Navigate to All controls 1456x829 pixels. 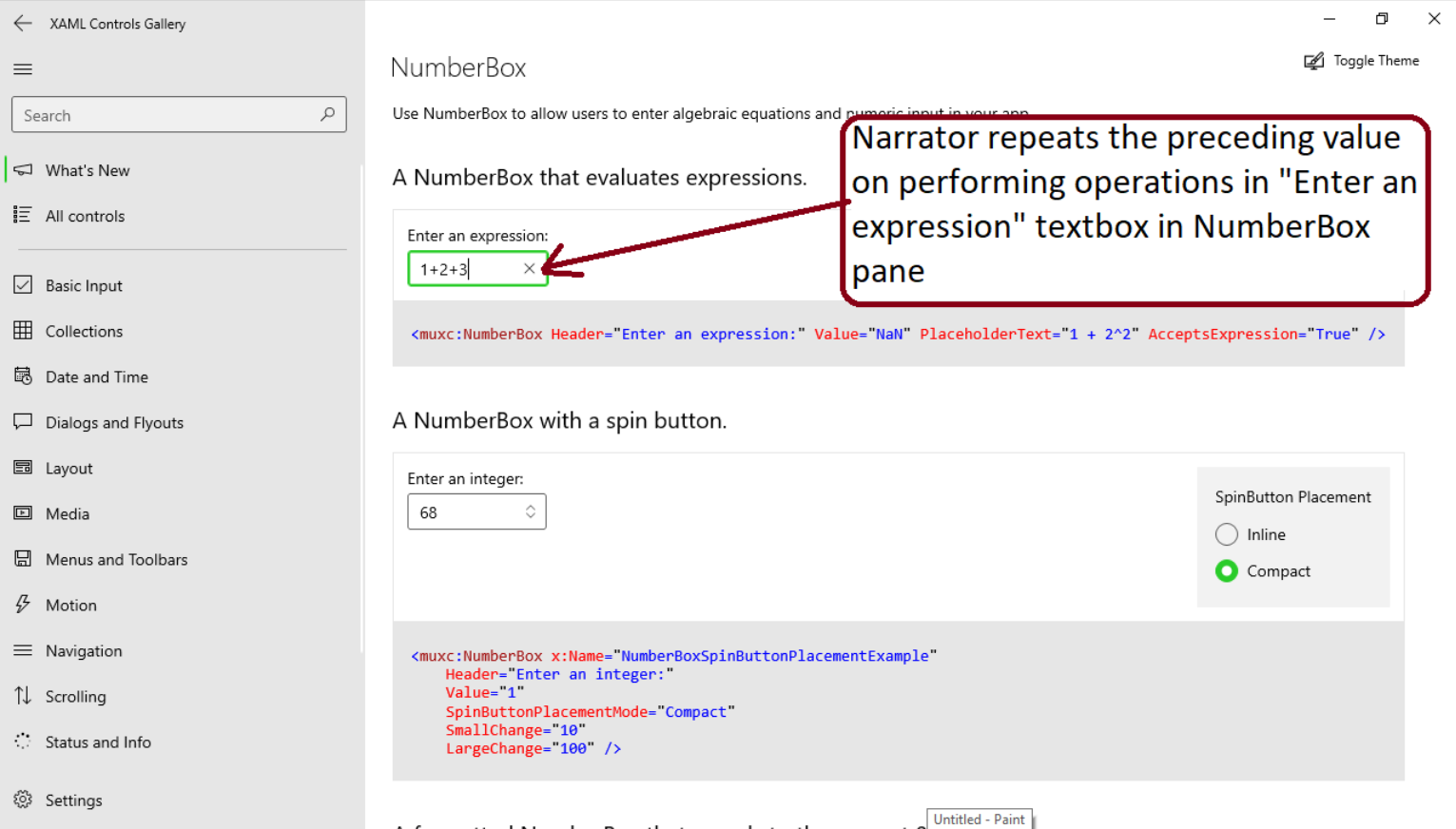pyautogui.click(x=85, y=216)
